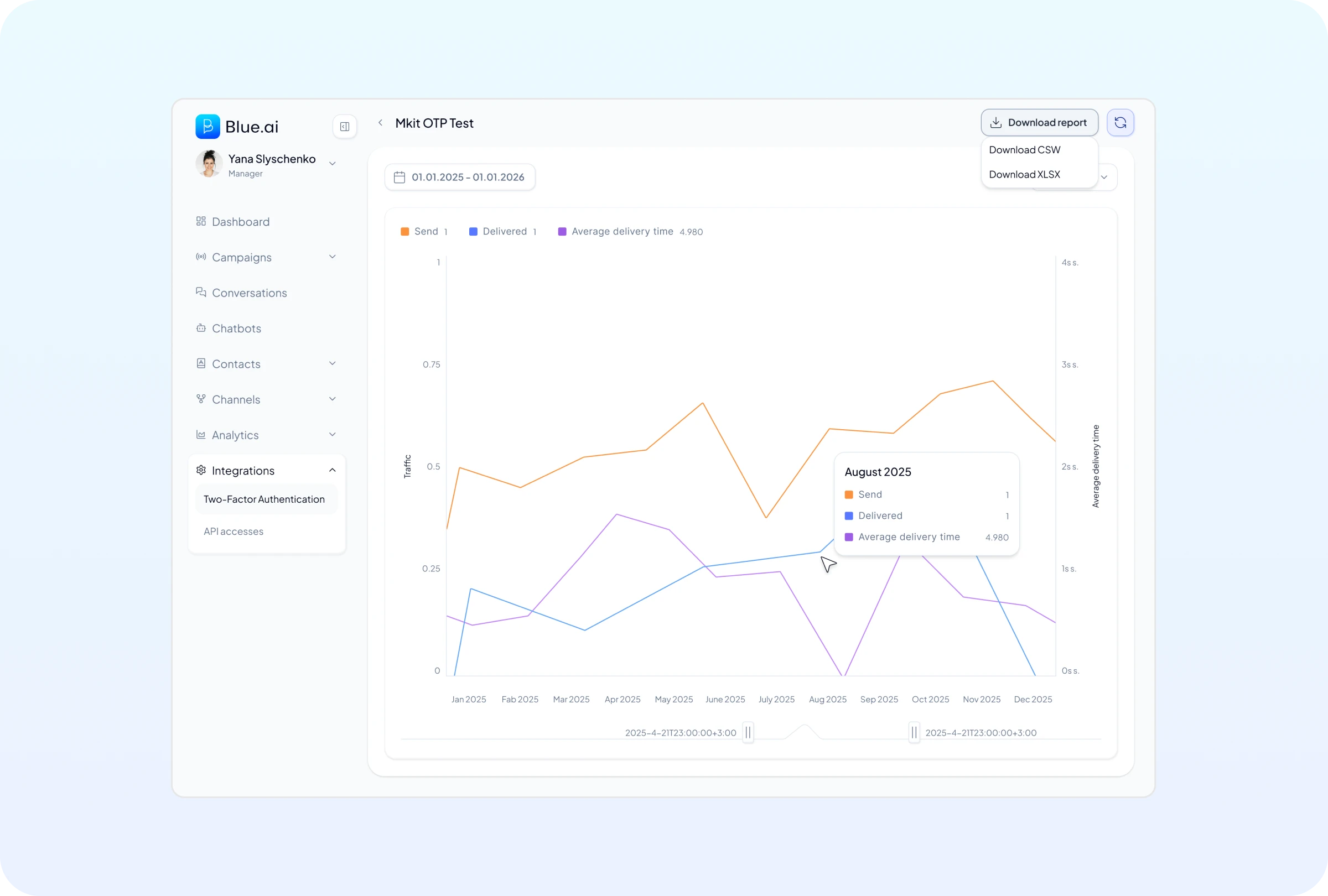Click the refresh icon button
This screenshot has width=1328, height=896.
tap(1120, 123)
